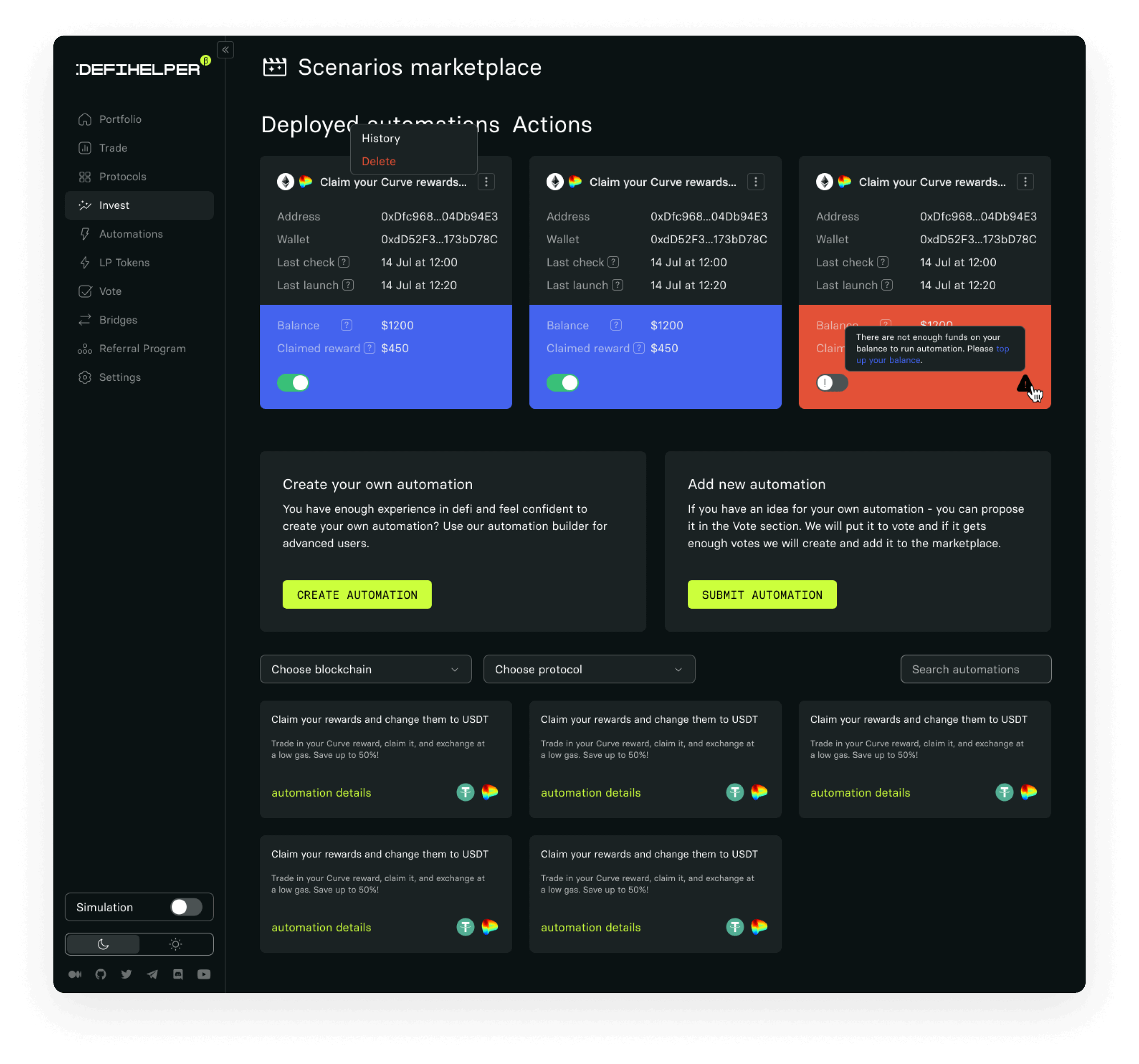
Task: Open Trade in the sidebar
Action: tap(139, 148)
